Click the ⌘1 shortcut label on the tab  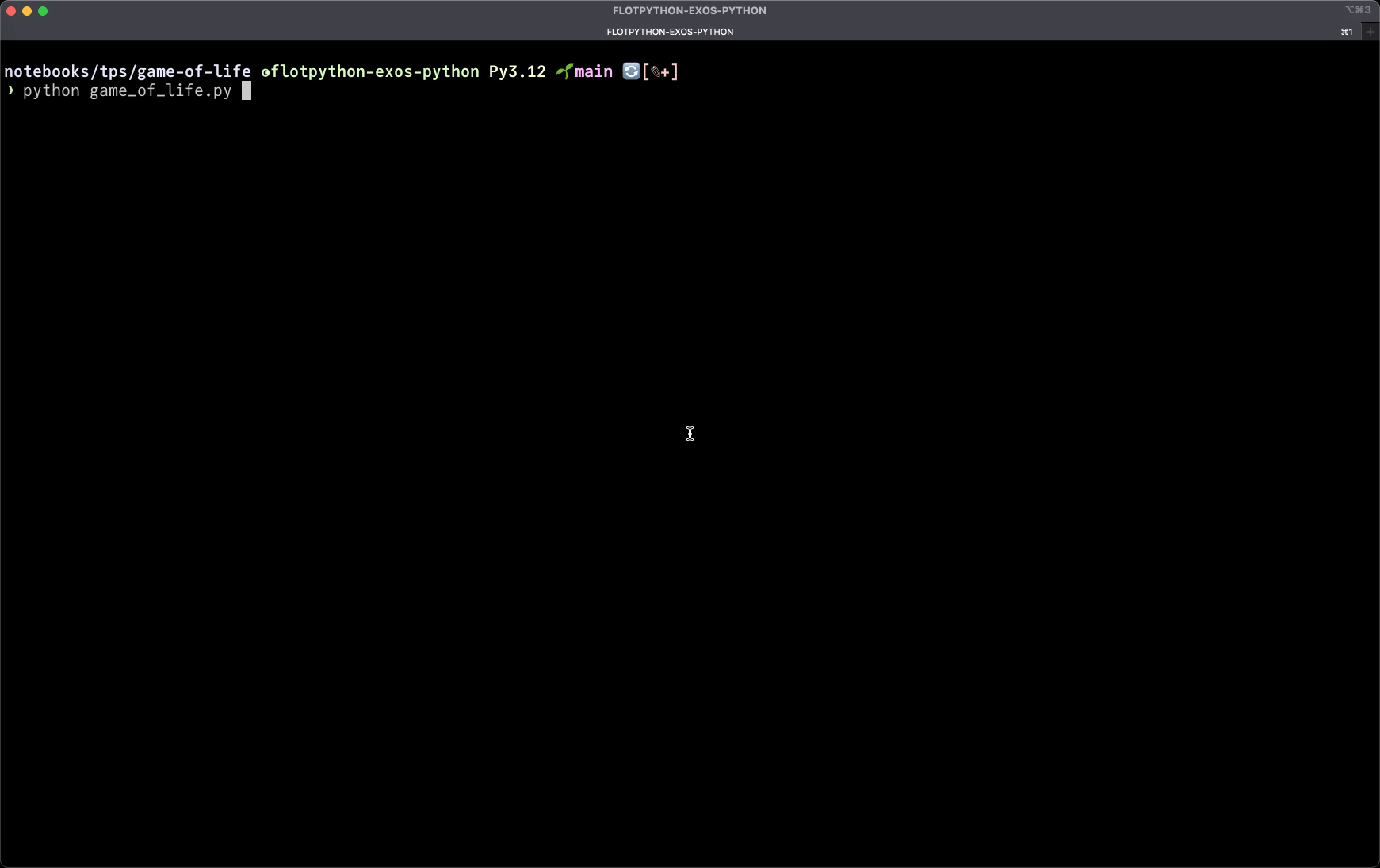click(1347, 32)
